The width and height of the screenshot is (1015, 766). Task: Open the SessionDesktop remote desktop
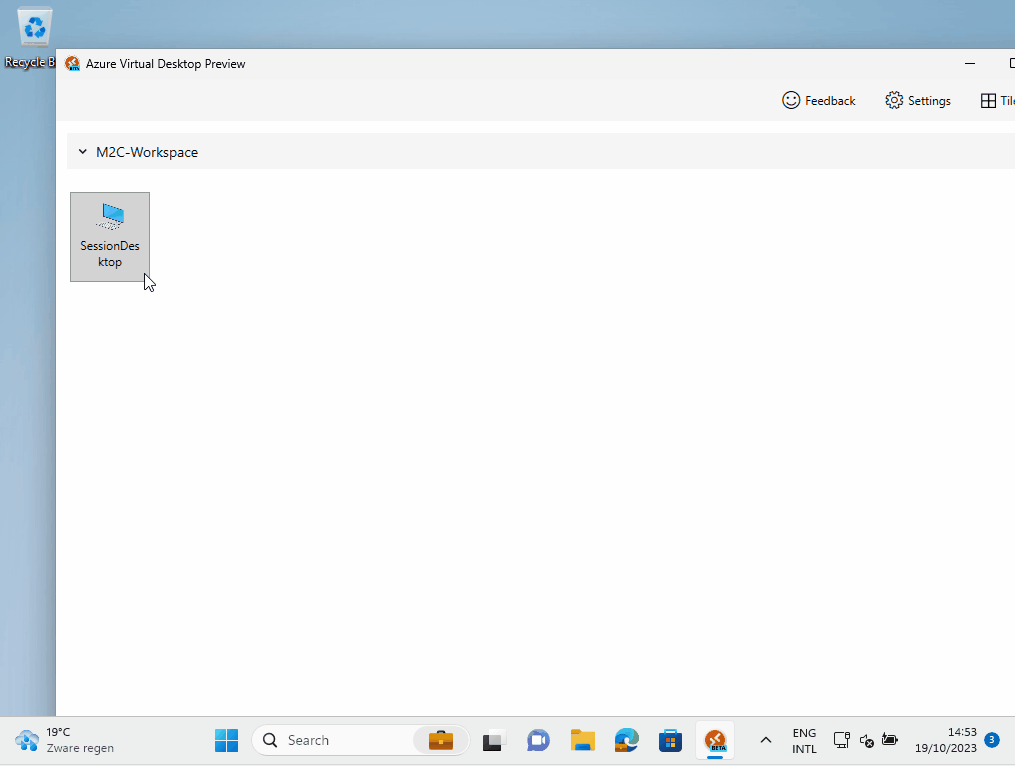(x=110, y=236)
